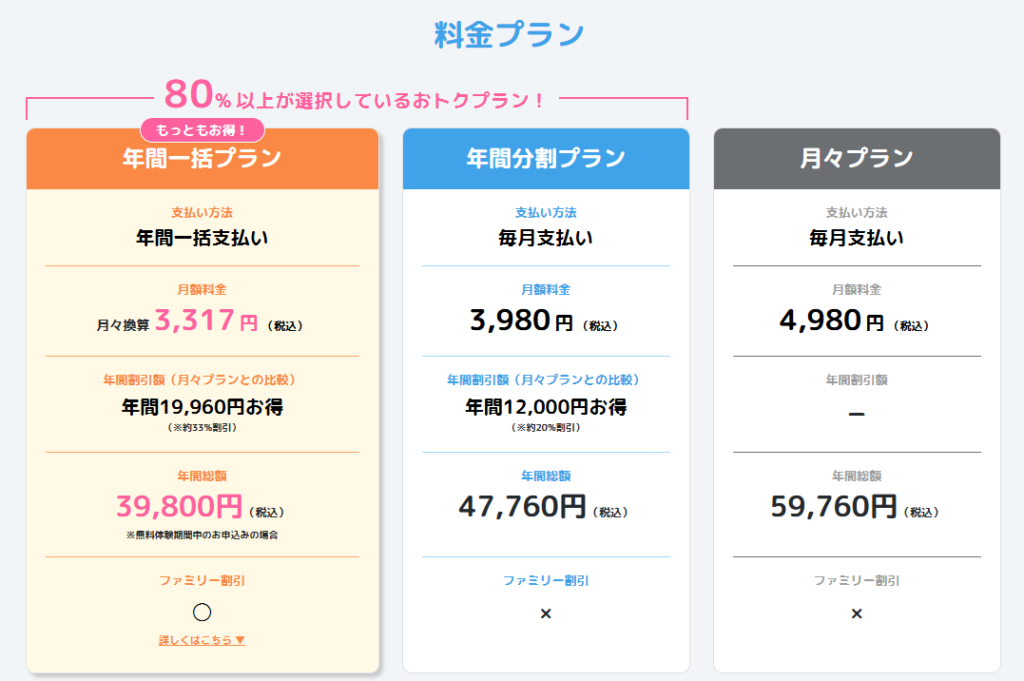This screenshot has width=1024, height=681.
Task: Click the 年間12,000円お得 discount text
Action: pyautogui.click(x=546, y=407)
